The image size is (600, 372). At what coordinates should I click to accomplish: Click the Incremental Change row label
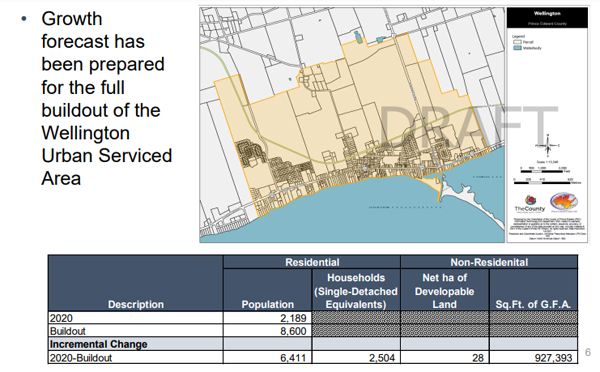98,344
